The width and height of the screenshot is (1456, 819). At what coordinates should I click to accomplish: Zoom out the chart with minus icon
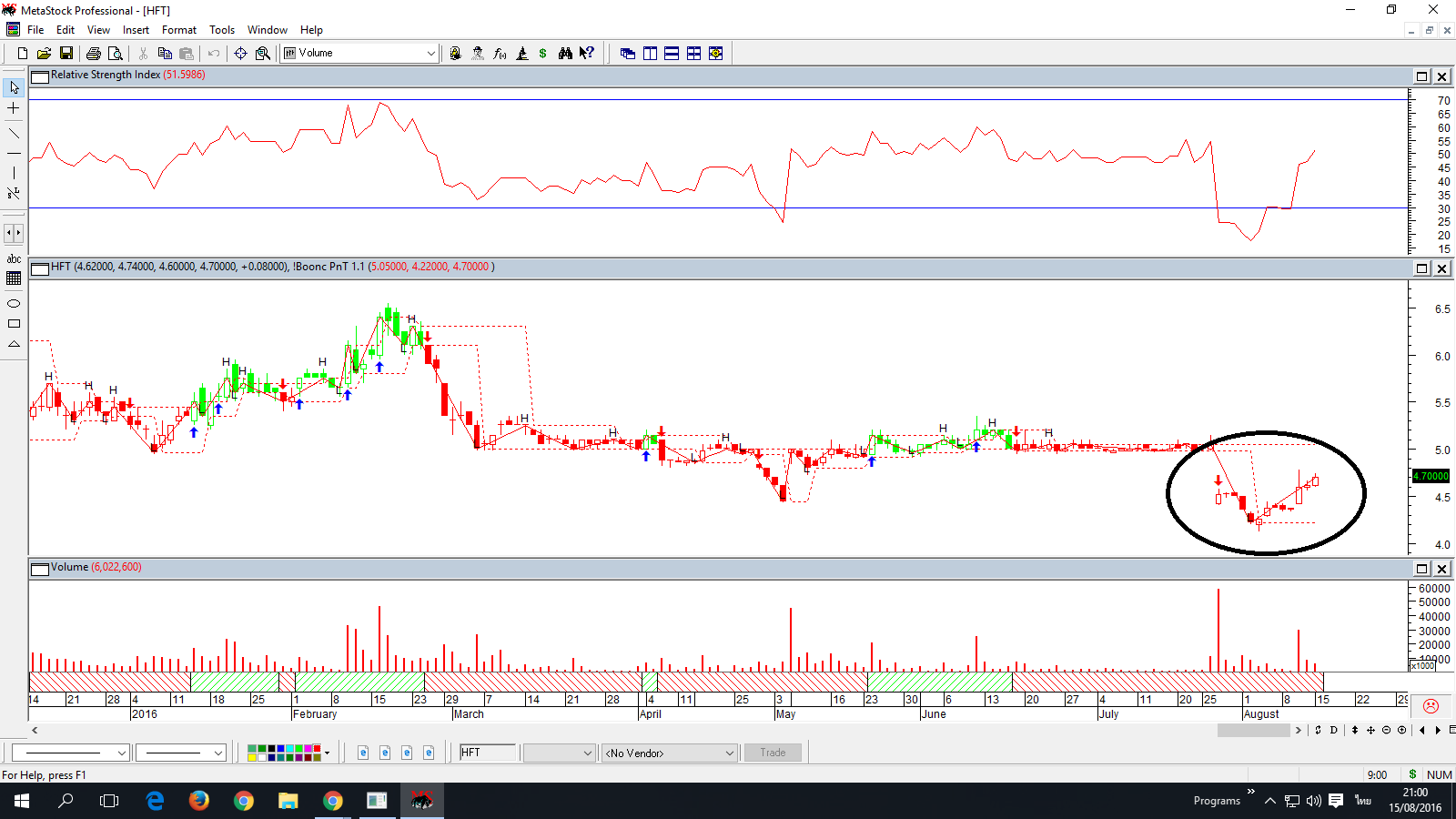point(1387,730)
